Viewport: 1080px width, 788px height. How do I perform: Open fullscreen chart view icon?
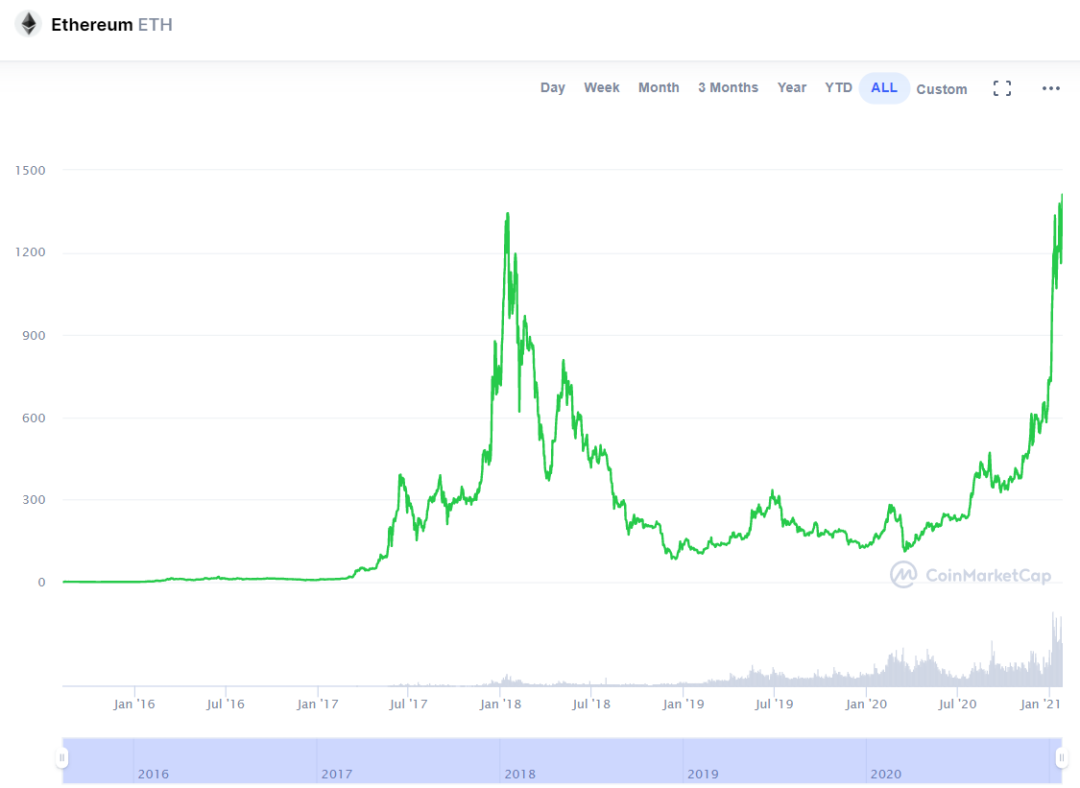point(1002,88)
